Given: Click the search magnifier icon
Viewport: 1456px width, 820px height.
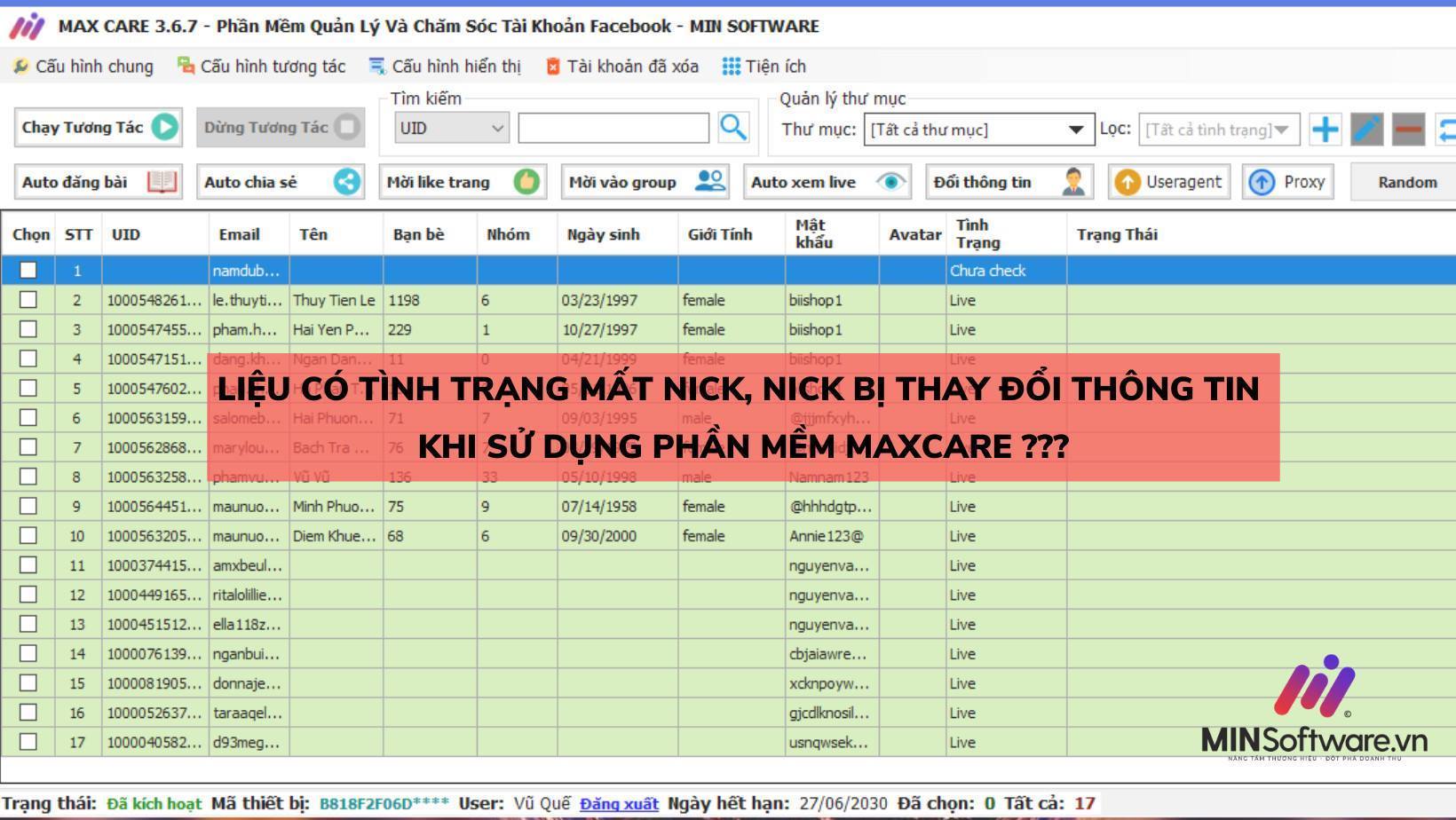Looking at the screenshot, I should (x=733, y=127).
